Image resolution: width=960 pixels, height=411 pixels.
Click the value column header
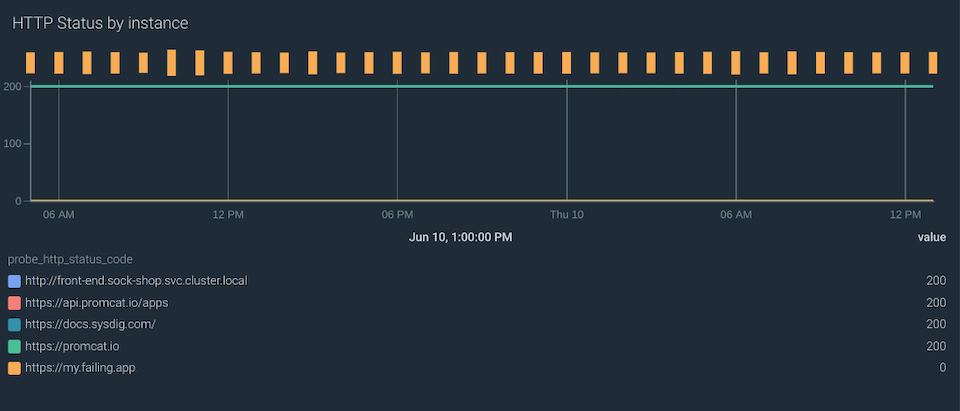(931, 237)
